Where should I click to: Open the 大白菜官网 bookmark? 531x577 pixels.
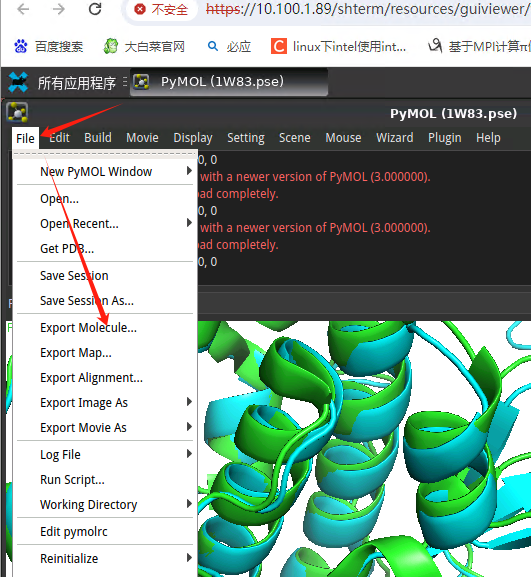144,47
